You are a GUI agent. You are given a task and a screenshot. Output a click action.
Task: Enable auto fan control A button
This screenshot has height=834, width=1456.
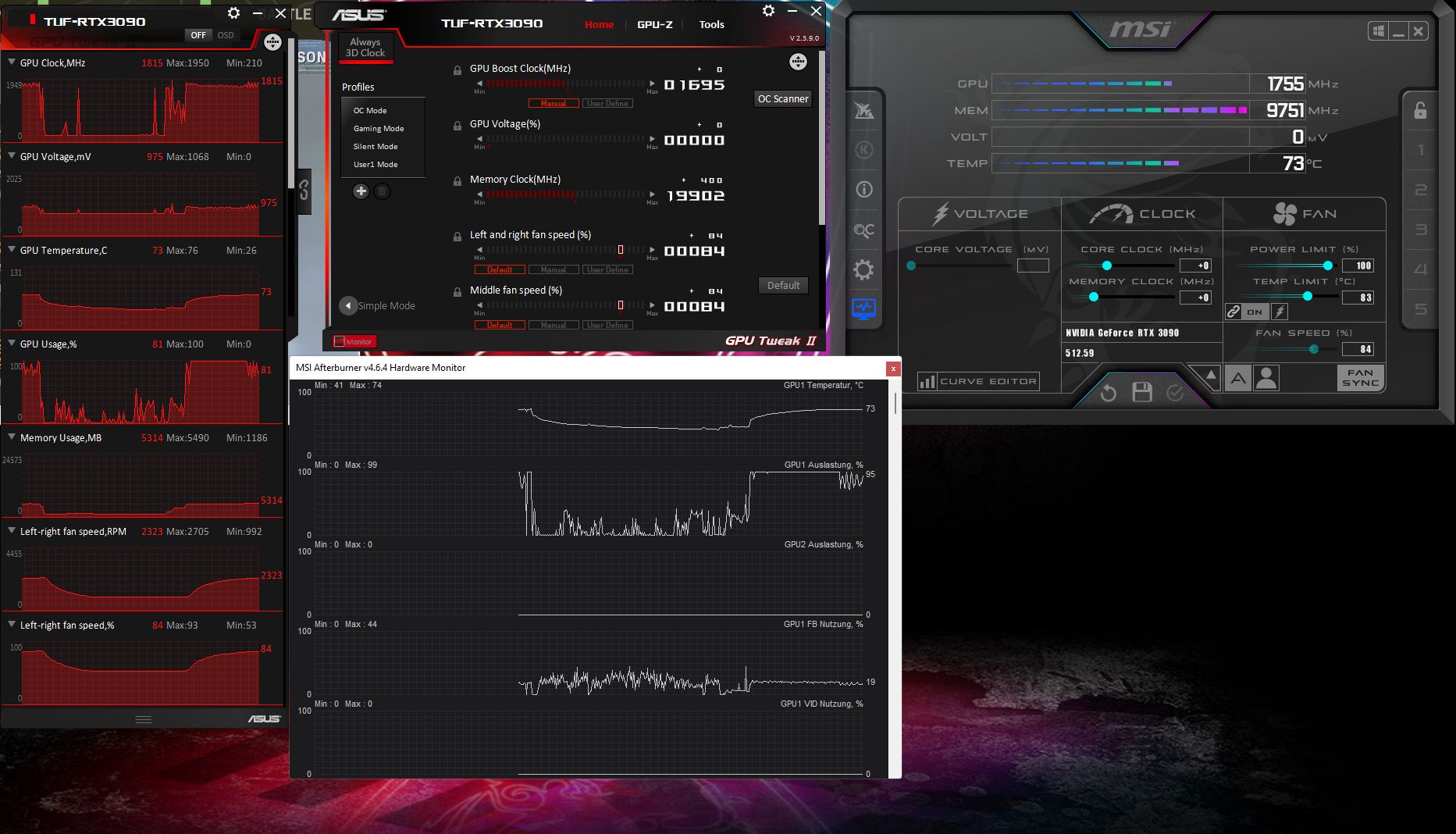[1238, 379]
